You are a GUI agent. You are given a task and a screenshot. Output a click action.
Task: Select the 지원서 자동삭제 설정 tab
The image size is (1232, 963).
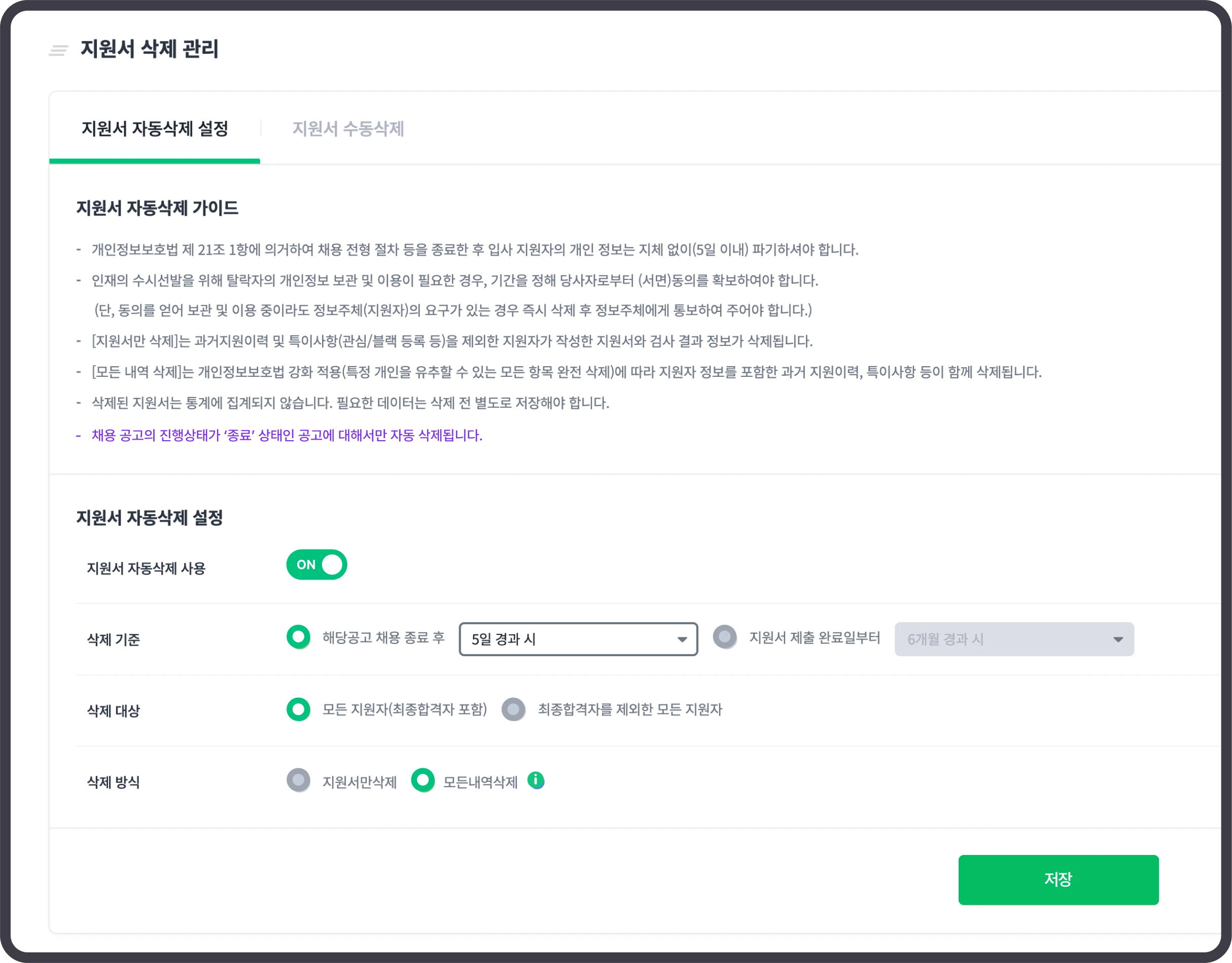coord(155,129)
